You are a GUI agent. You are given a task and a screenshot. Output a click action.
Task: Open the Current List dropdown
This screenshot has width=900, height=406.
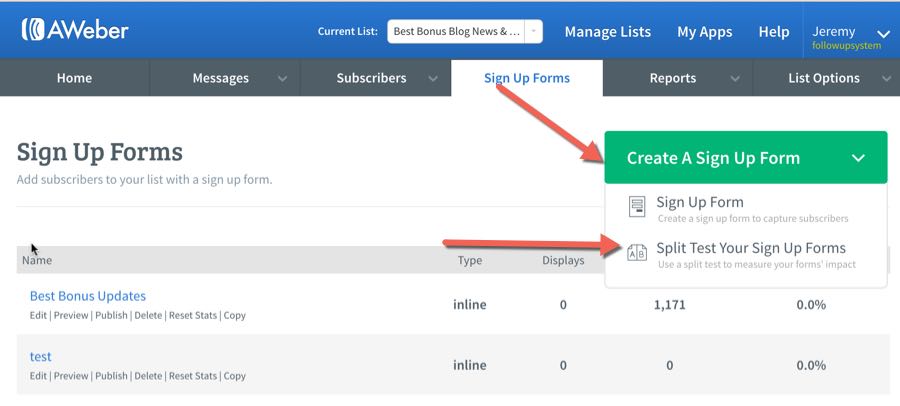click(x=465, y=32)
